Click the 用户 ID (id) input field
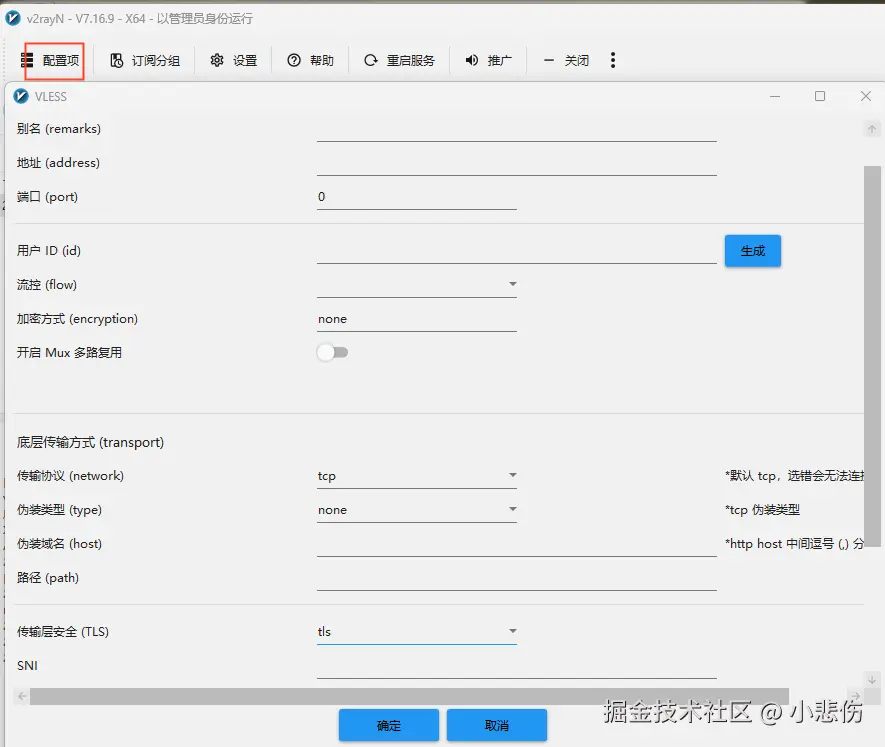 (516, 251)
